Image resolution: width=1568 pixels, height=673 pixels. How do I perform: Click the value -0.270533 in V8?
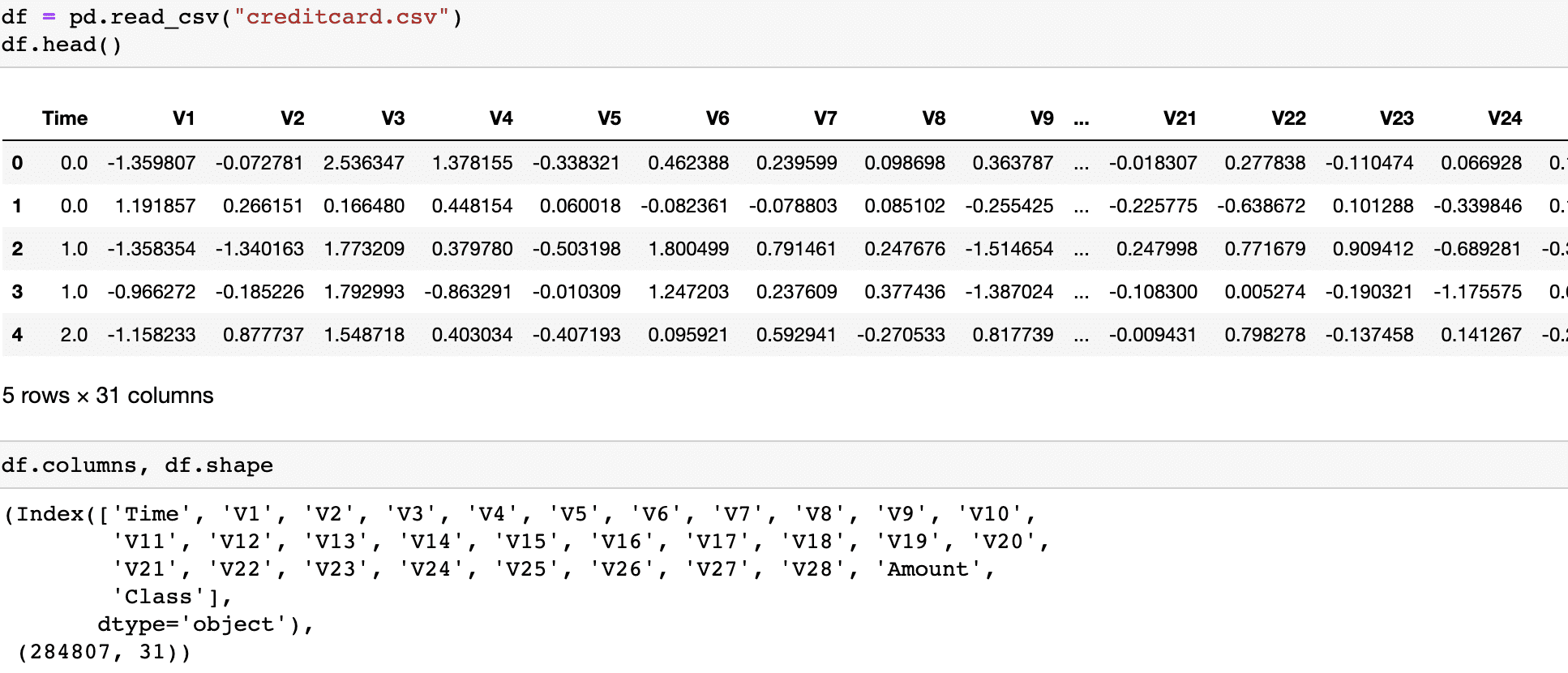click(901, 335)
